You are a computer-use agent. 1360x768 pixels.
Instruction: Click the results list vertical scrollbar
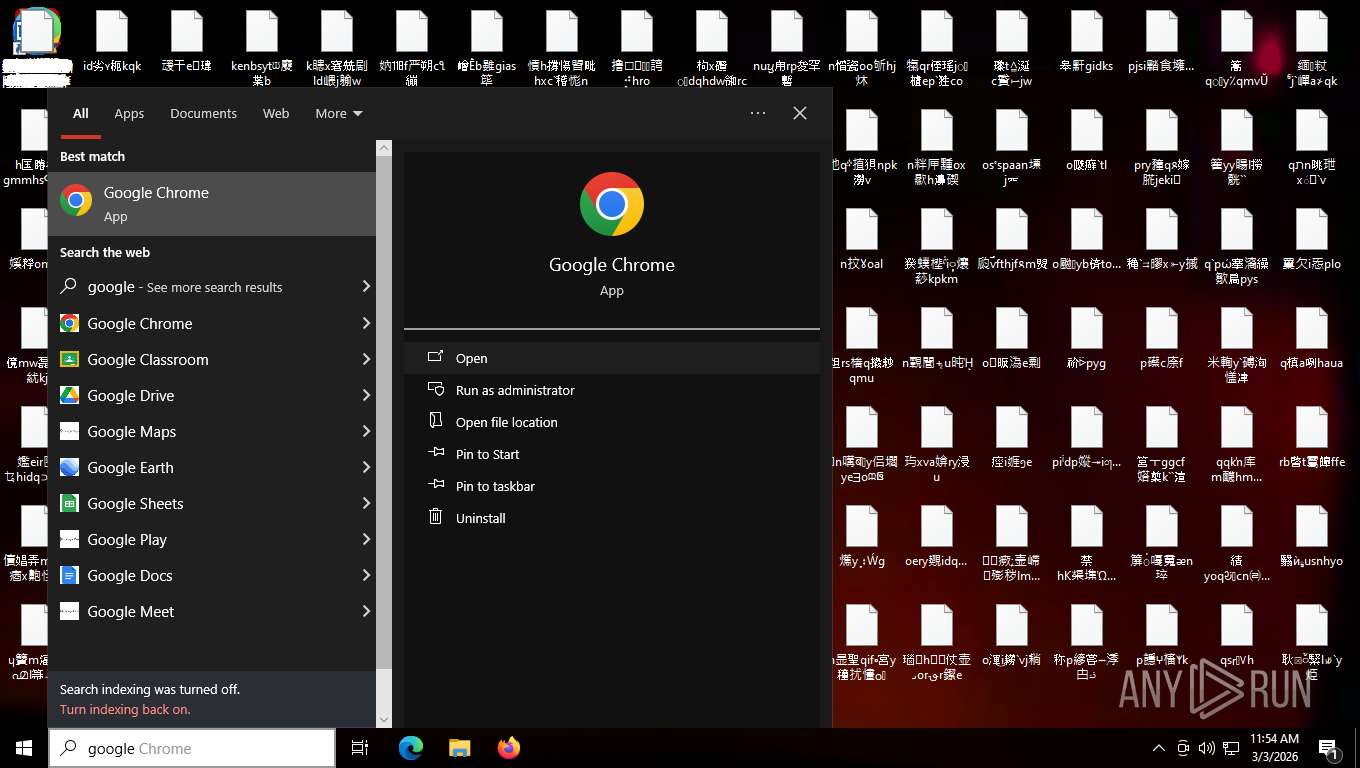(384, 413)
